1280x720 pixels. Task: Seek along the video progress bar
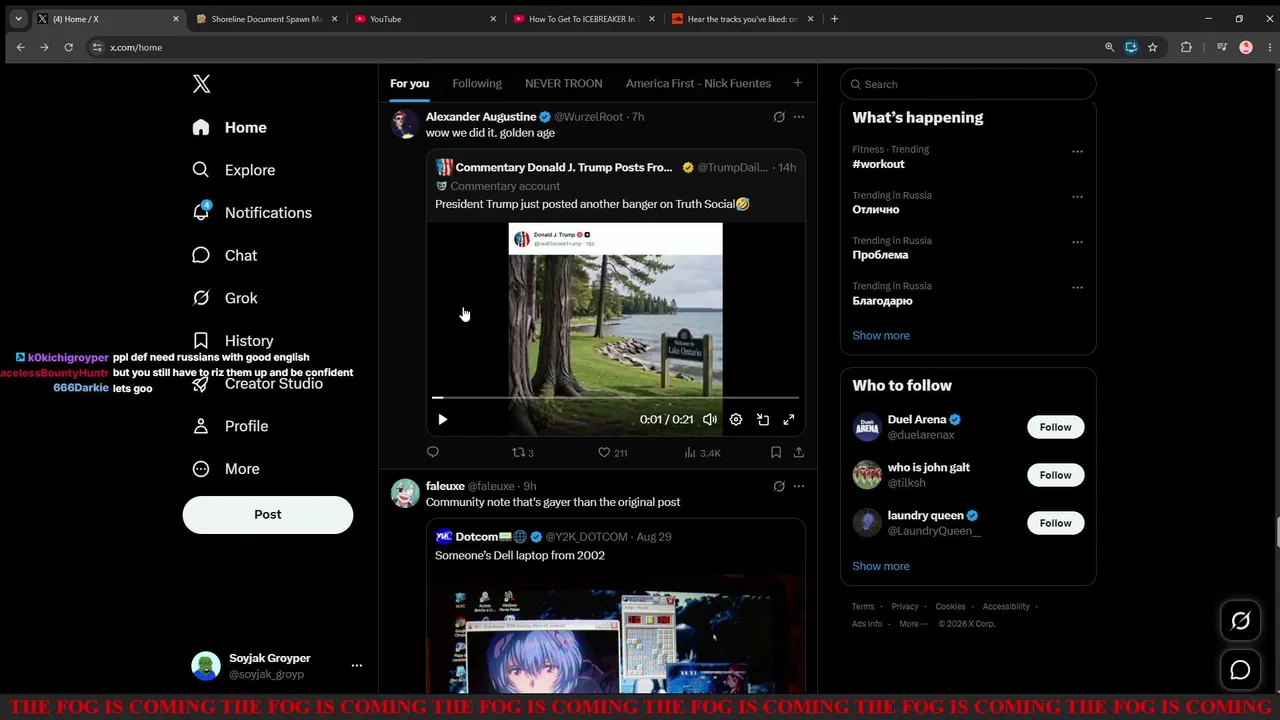pyautogui.click(x=615, y=398)
